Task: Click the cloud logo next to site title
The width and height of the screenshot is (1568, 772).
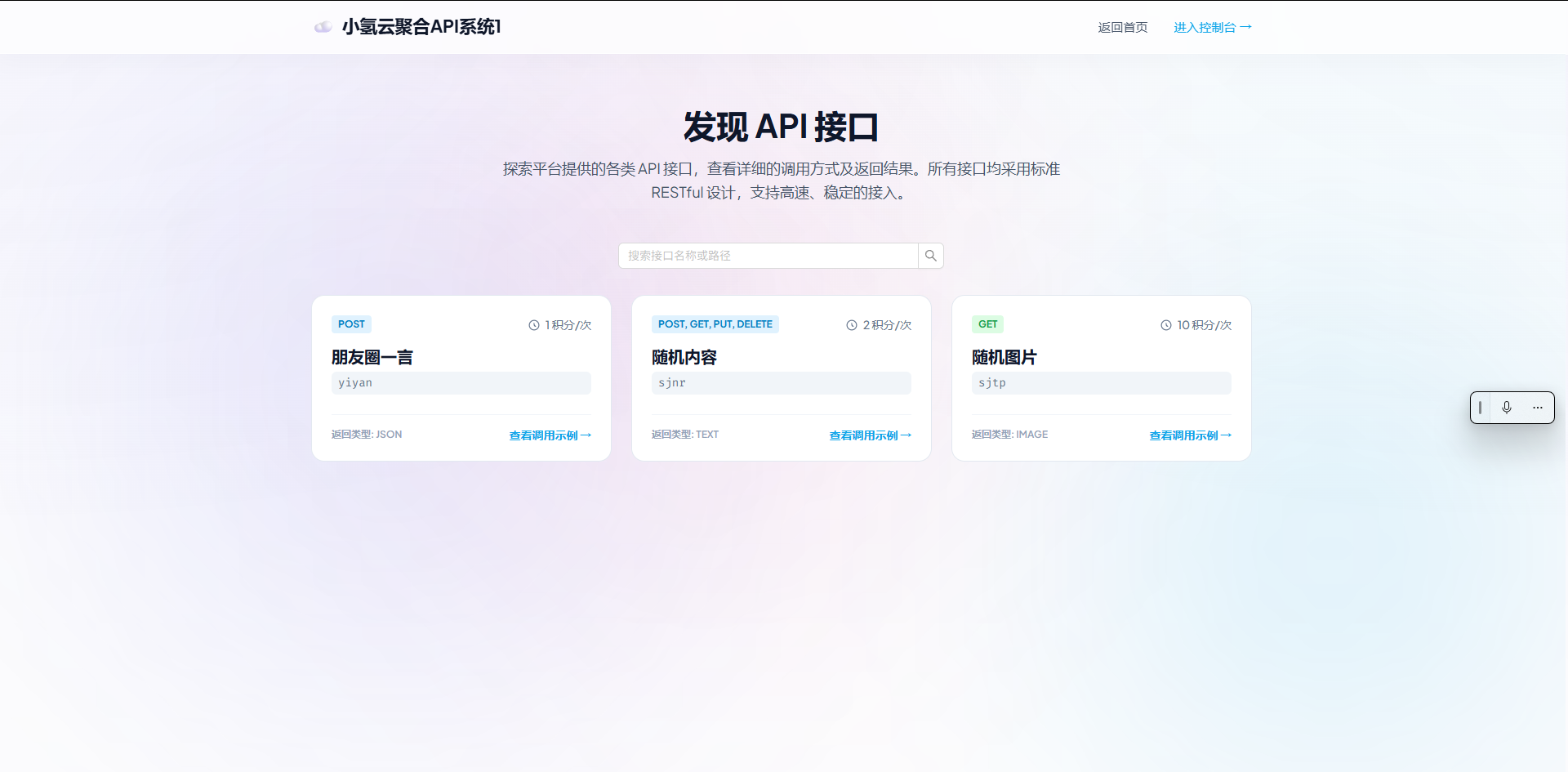Action: pyautogui.click(x=323, y=26)
